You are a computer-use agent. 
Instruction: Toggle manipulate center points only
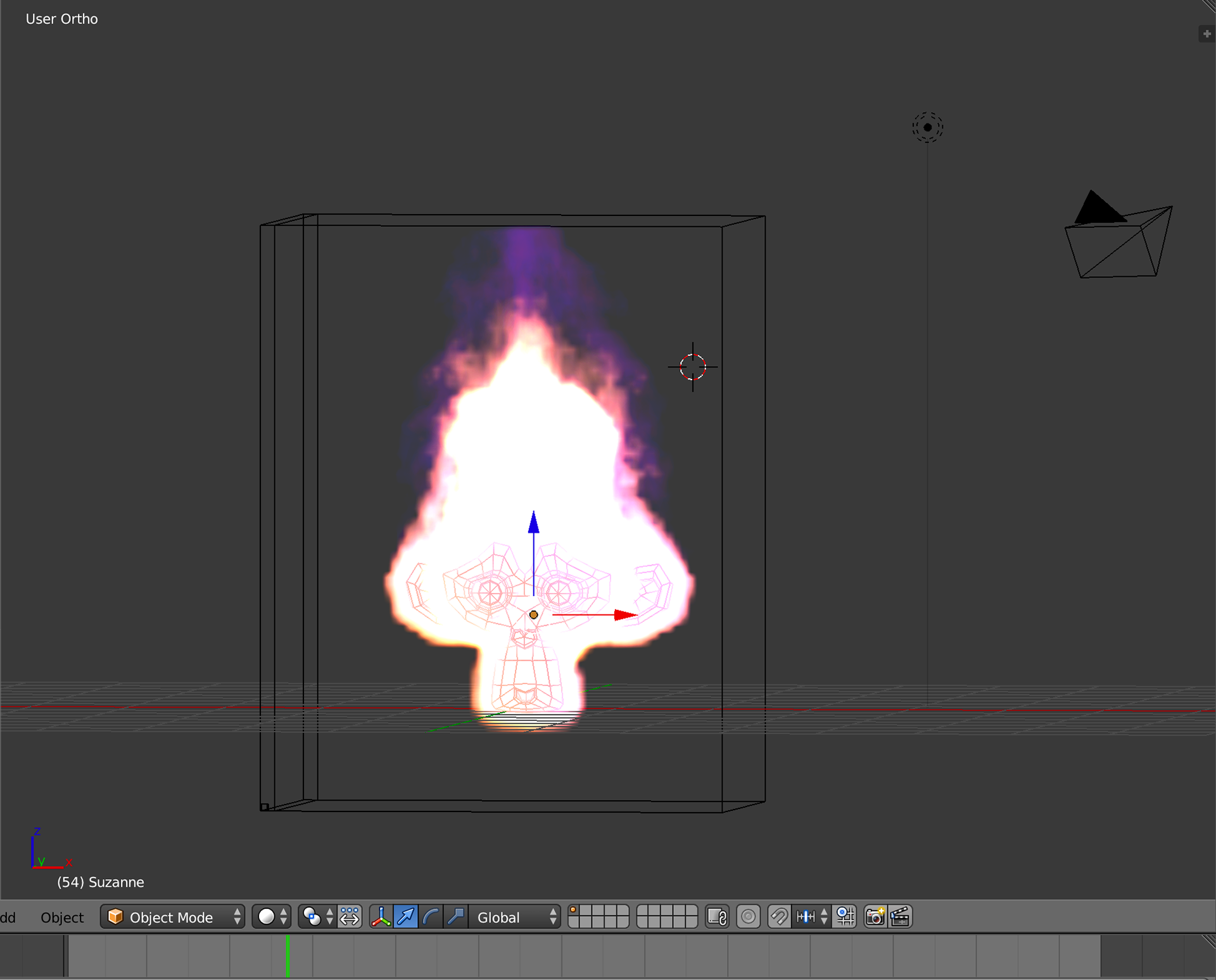click(350, 917)
